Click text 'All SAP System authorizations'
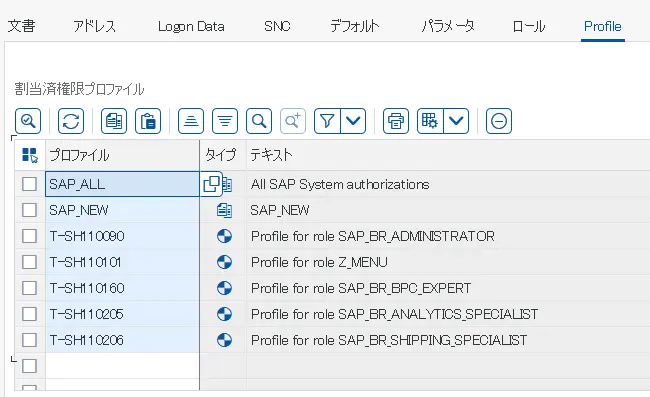 pyautogui.click(x=340, y=184)
